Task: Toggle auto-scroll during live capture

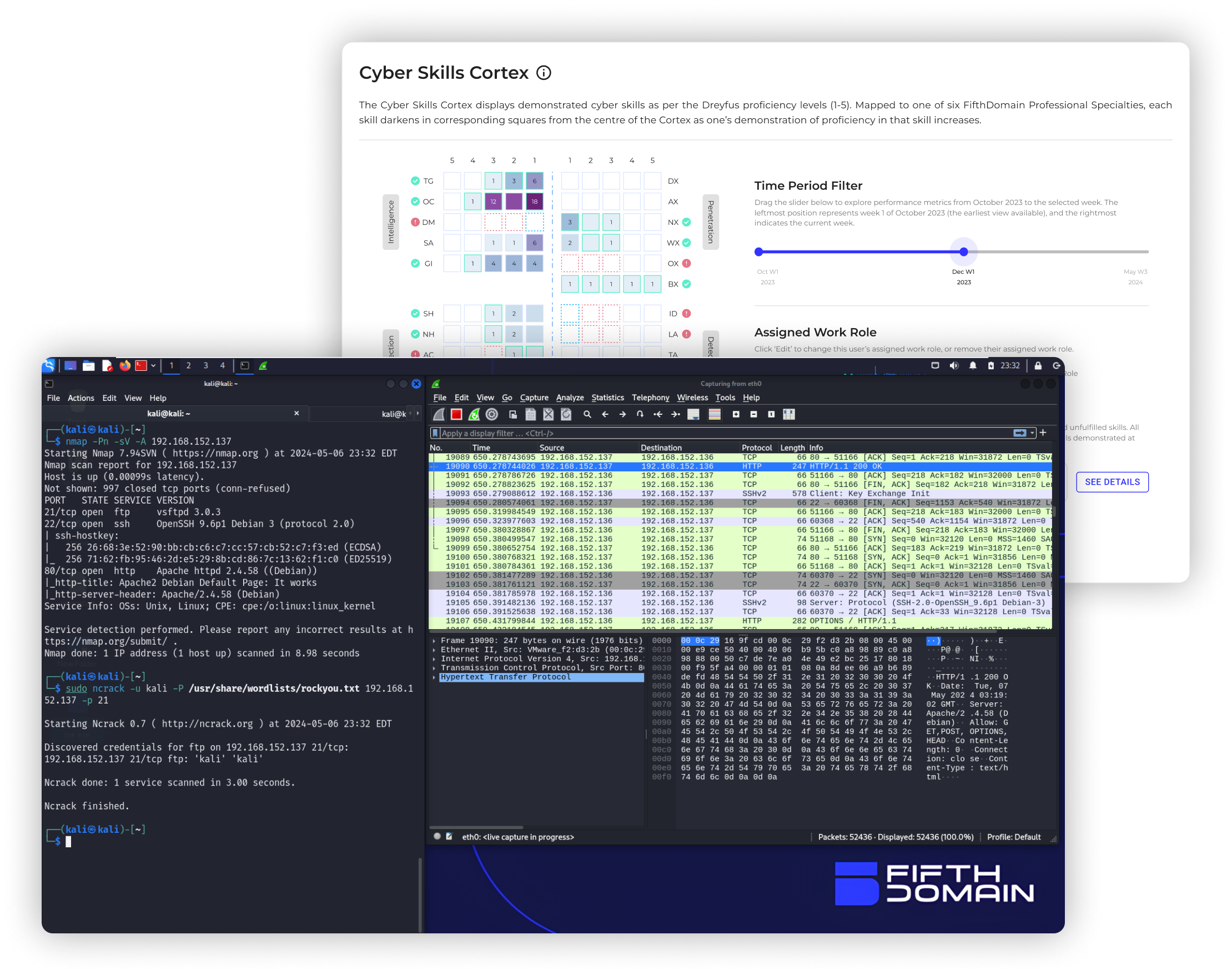Action: click(693, 414)
